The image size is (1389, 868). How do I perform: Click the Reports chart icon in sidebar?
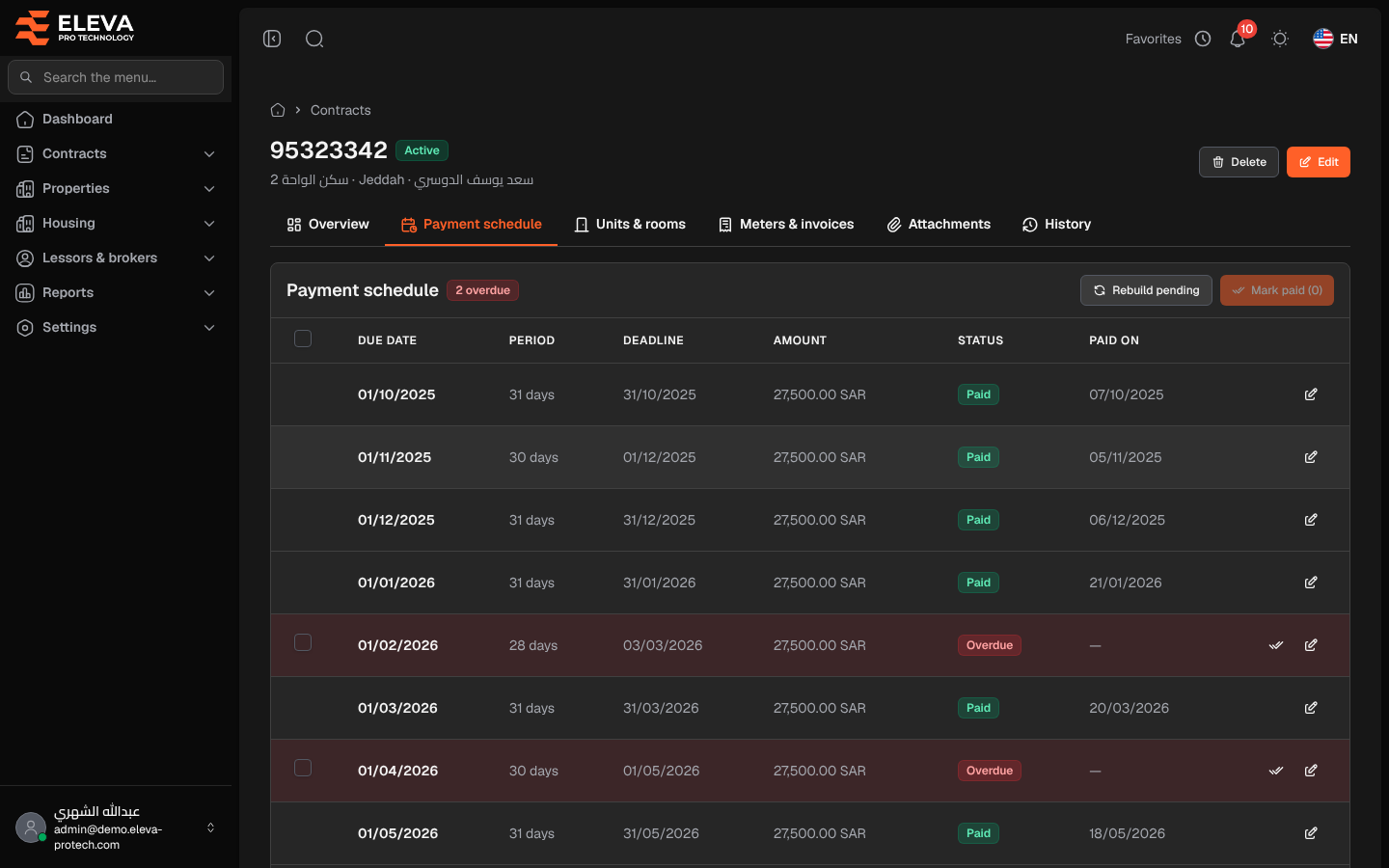(25, 293)
